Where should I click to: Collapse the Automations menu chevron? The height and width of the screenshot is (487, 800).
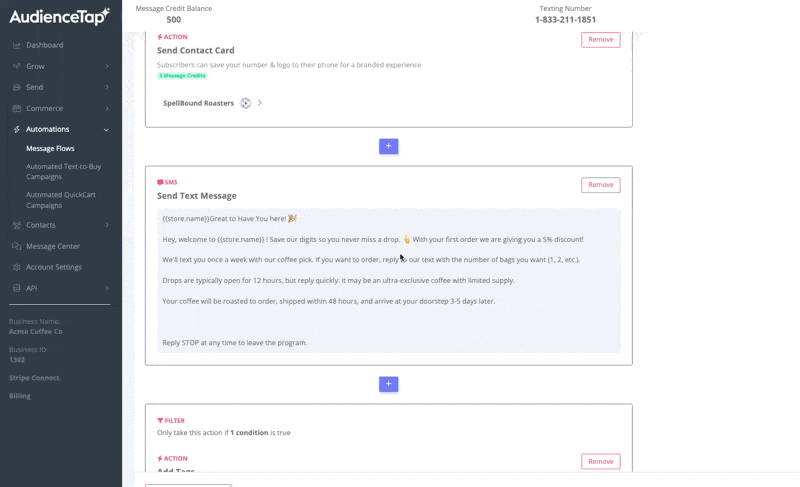tap(107, 129)
